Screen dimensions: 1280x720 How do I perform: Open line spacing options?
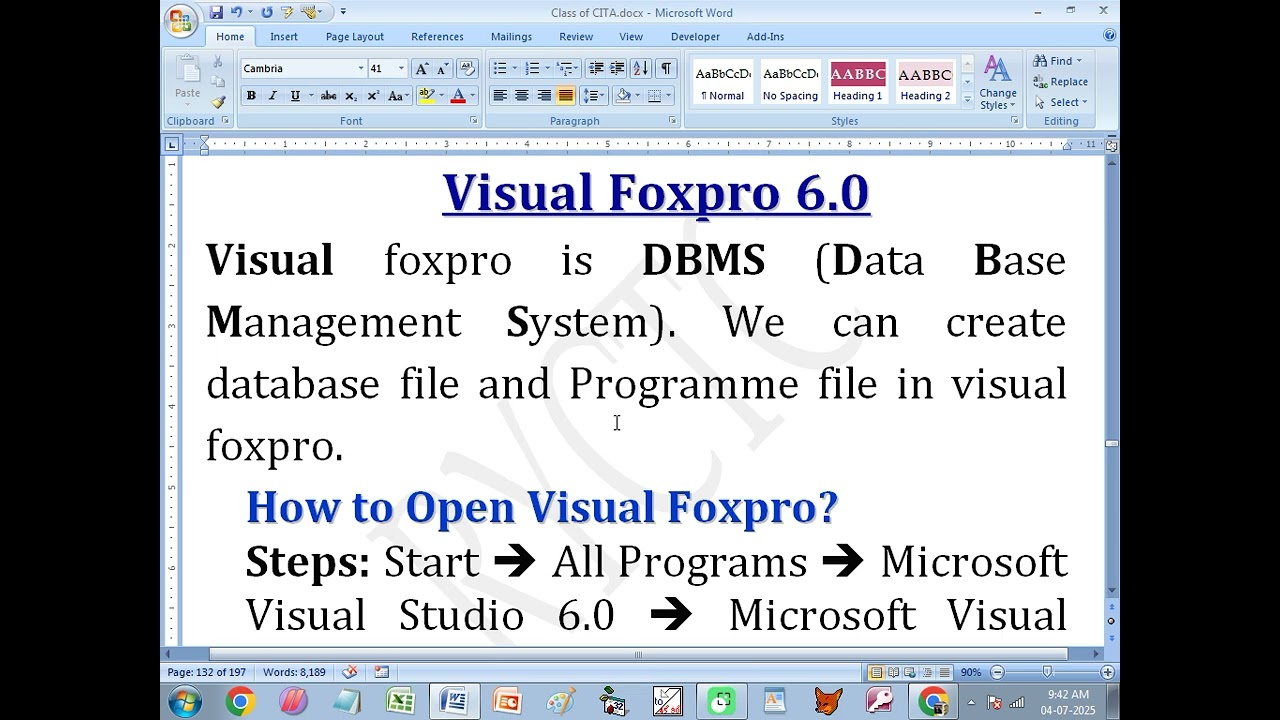594,96
